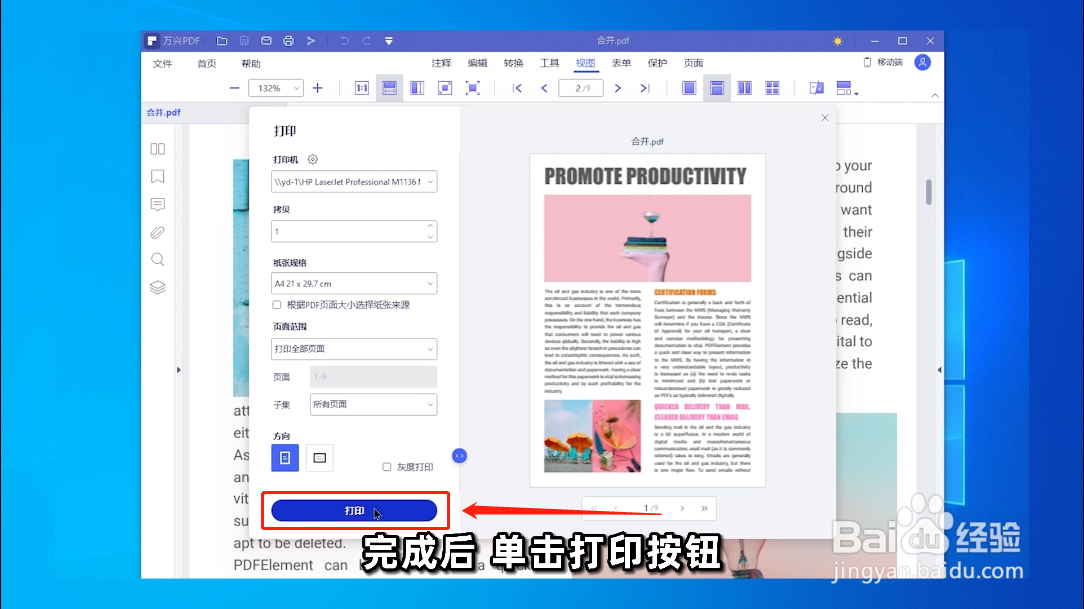This screenshot has height=609, width=1084.
Task: Click the 移动端 mobile link
Action: tap(883, 62)
